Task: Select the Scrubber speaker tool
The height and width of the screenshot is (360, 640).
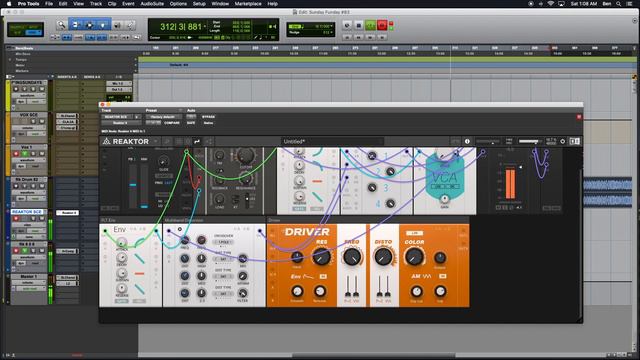Action: [x=117, y=25]
